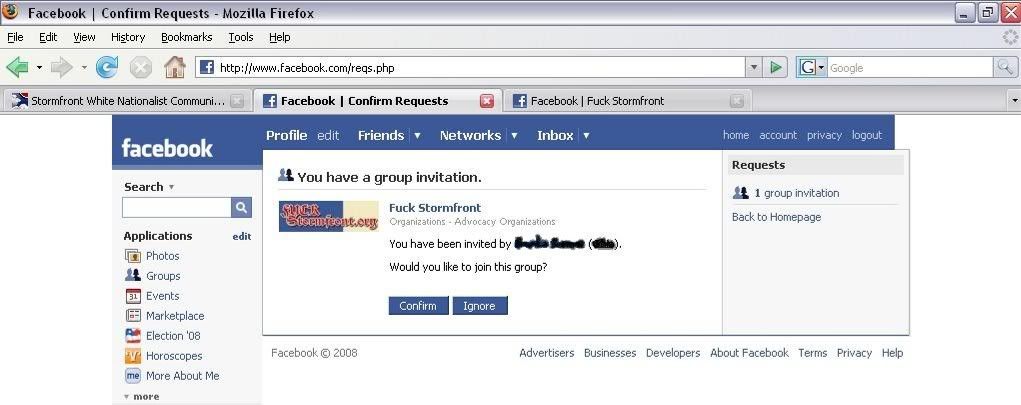This screenshot has height=405, width=1021.
Task: Click the green Go arrow beside address bar
Action: tap(776, 67)
